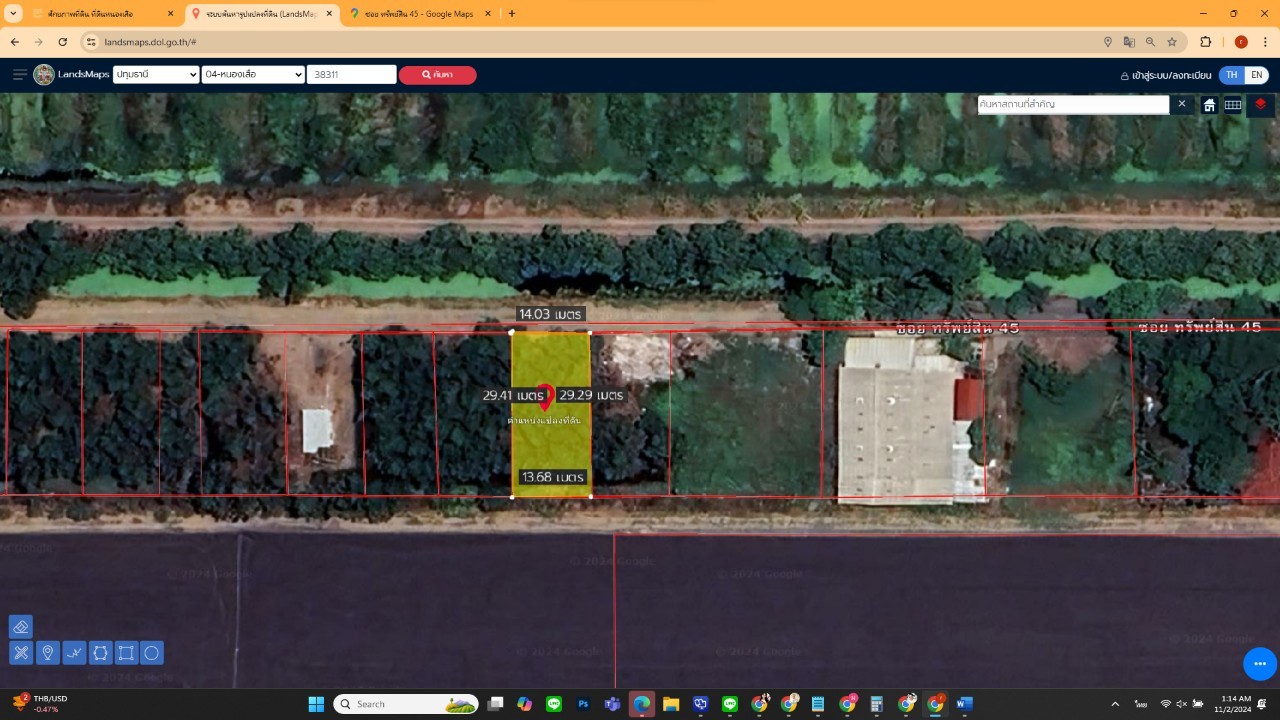The height and width of the screenshot is (720, 1280).
Task: Pick the polygon drawing tool
Action: point(100,653)
